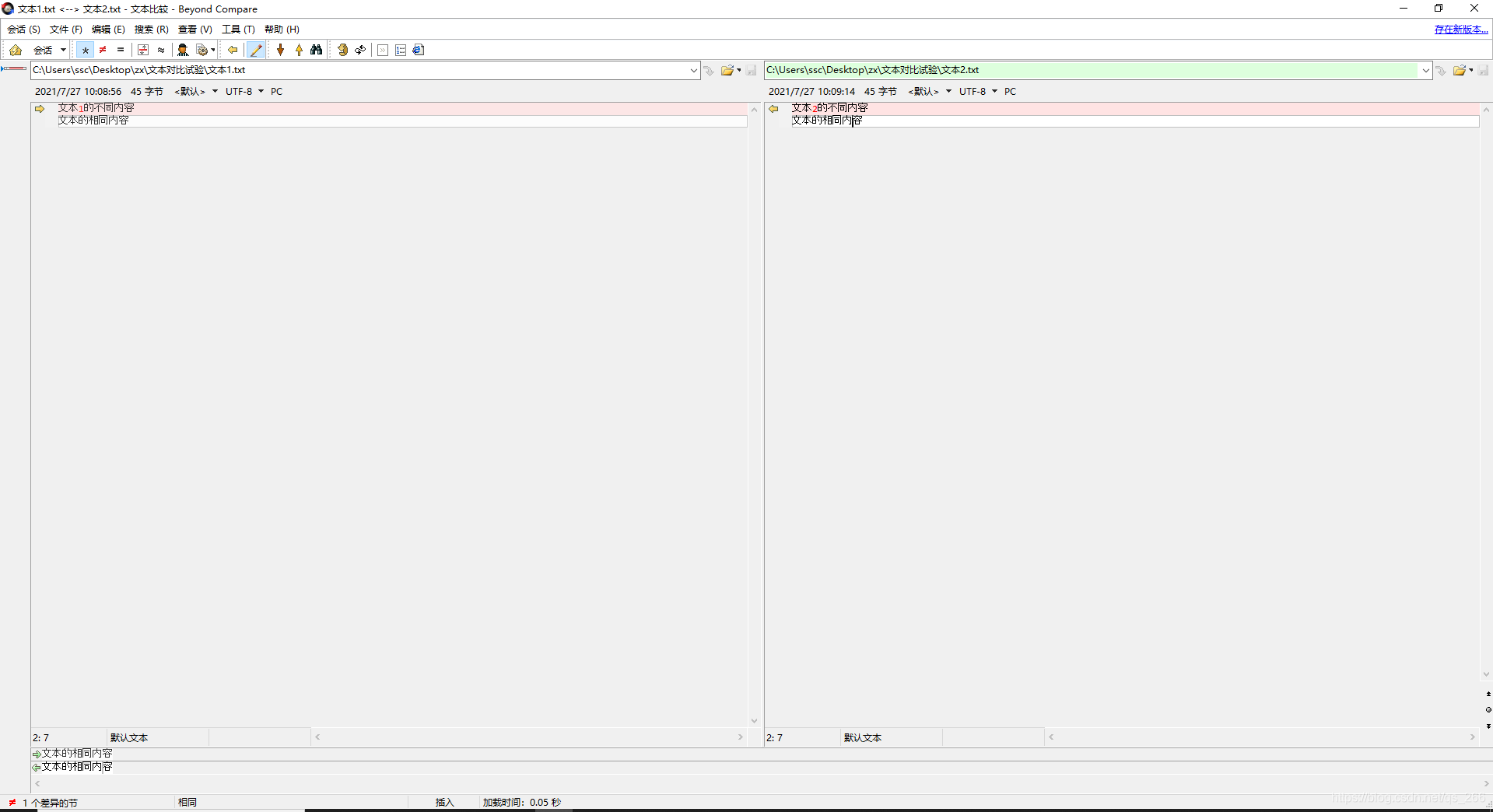1493x812 pixels.
Task: Click the toolbar chevron box icon
Action: click(x=383, y=50)
